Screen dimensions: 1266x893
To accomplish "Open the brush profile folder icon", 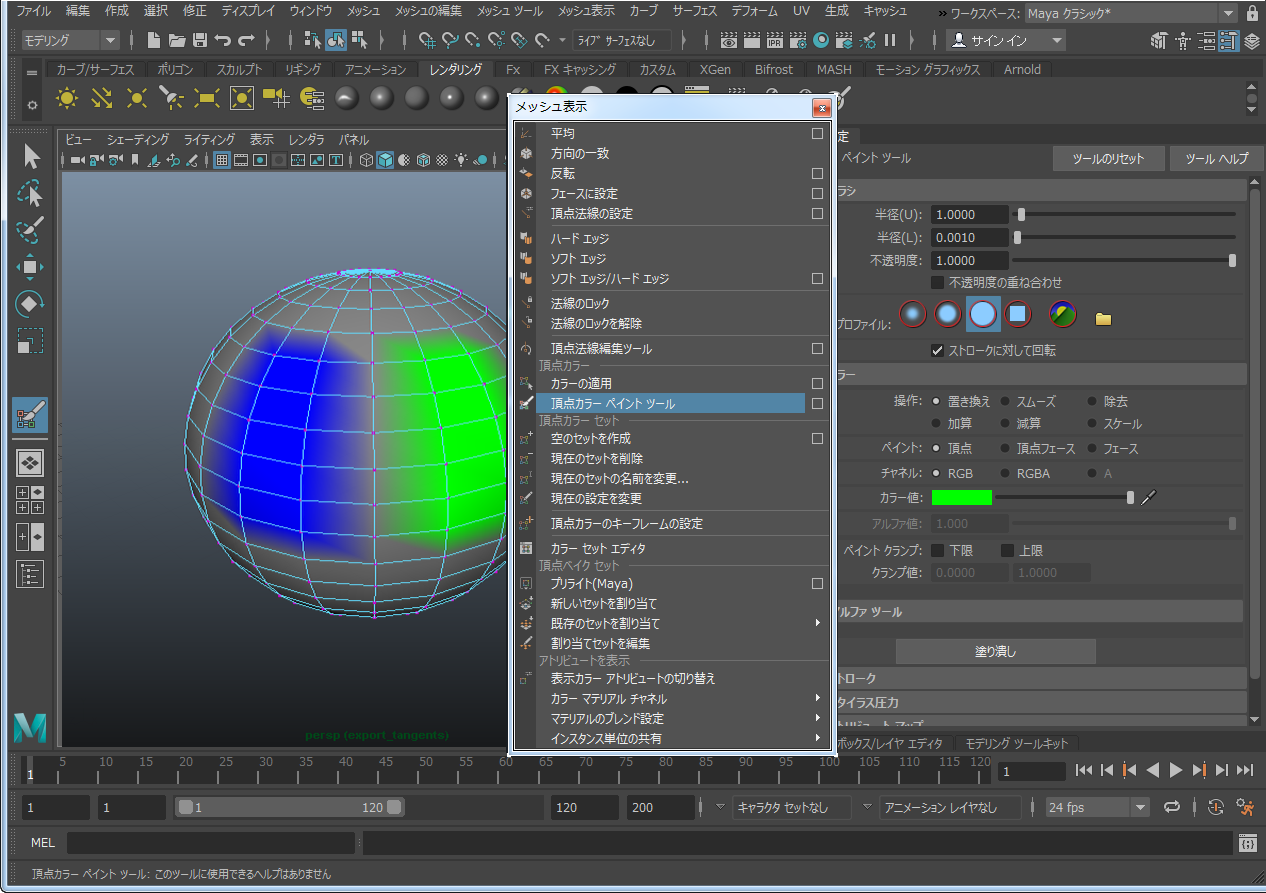I will coord(1103,319).
